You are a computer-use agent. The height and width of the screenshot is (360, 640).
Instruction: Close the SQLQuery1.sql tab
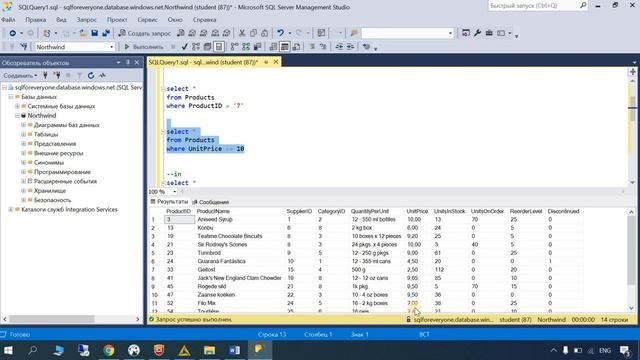(x=276, y=62)
